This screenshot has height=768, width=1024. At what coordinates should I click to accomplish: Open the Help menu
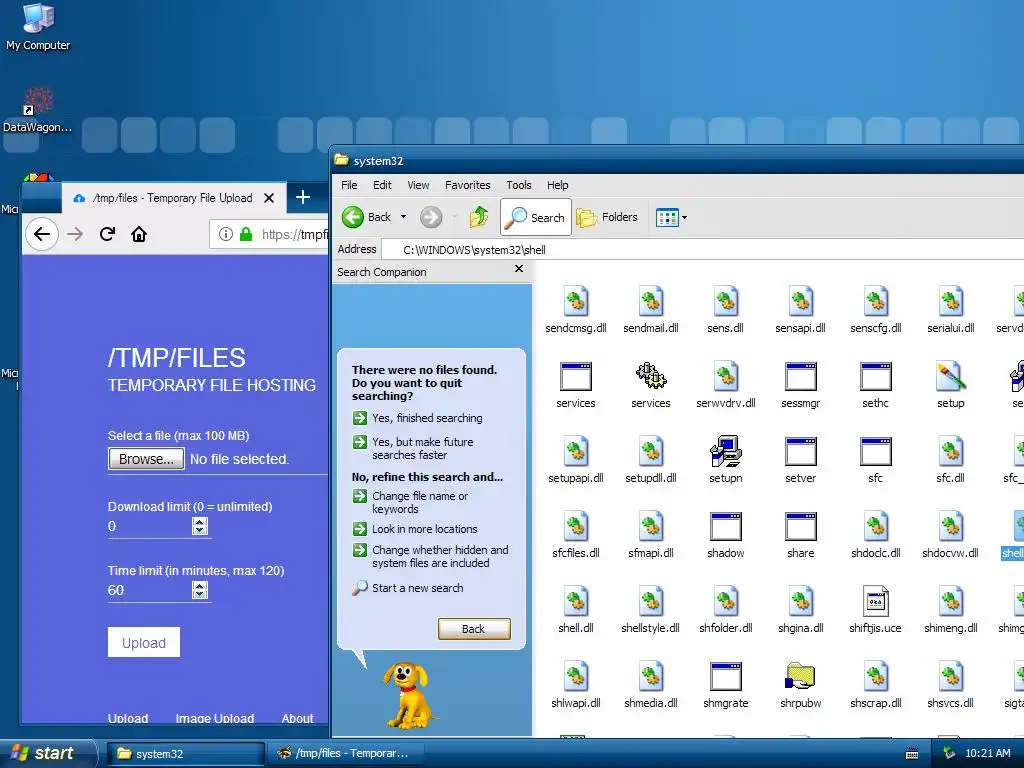(x=558, y=185)
